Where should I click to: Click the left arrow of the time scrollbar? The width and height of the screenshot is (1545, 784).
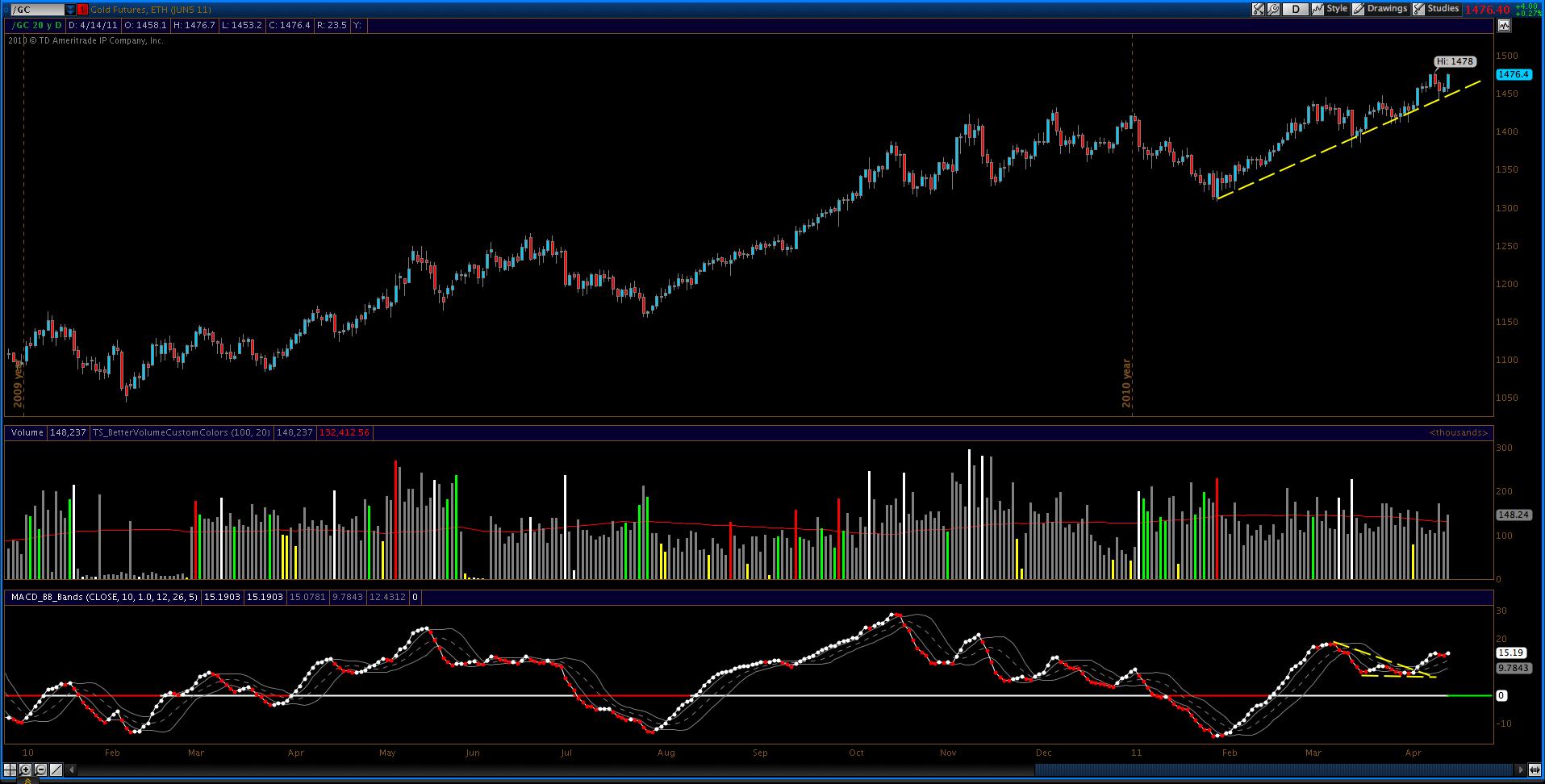click(x=71, y=769)
